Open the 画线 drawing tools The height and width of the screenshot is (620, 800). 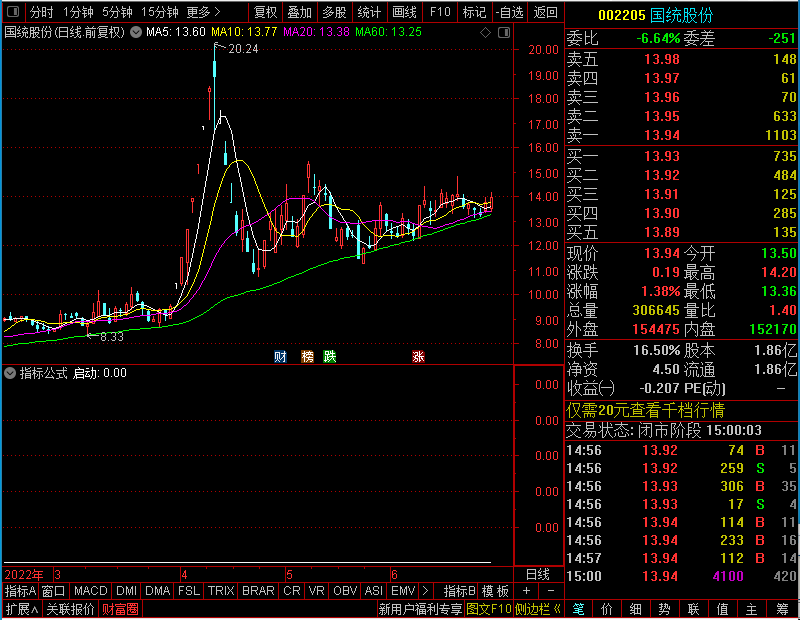pyautogui.click(x=404, y=12)
